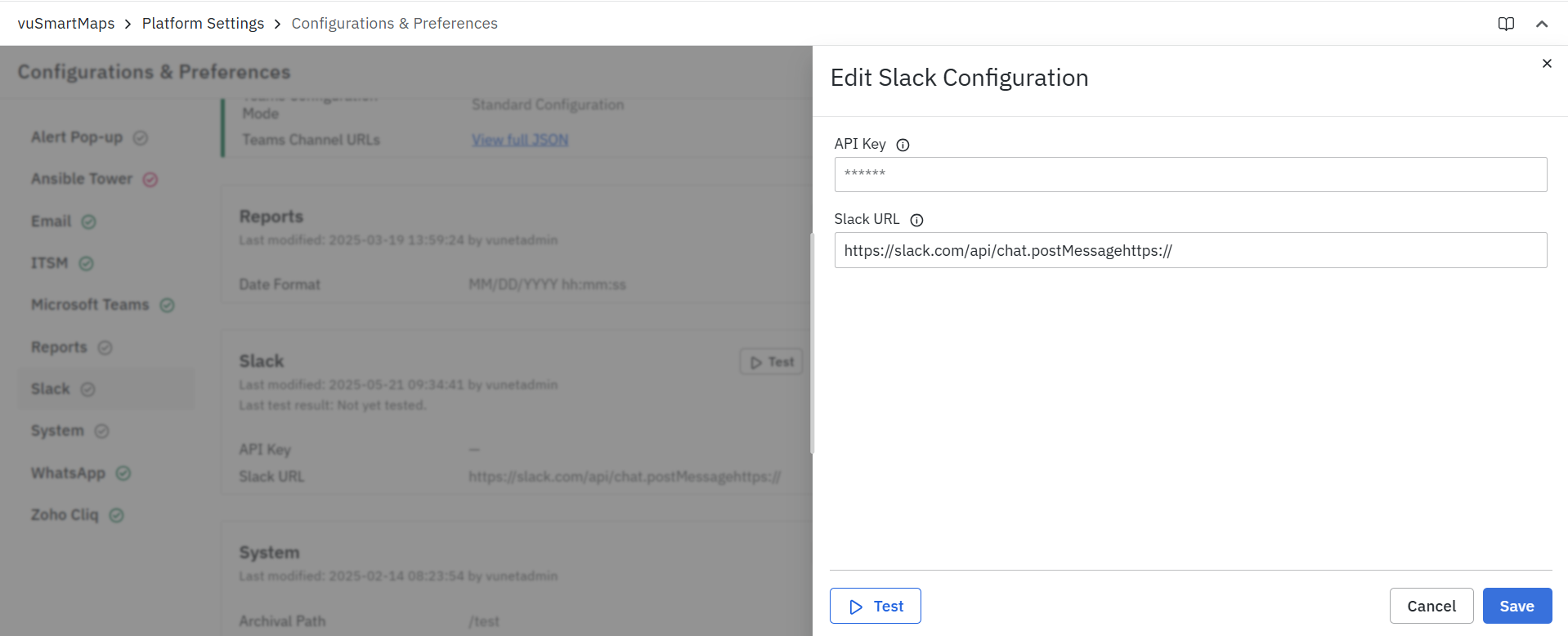Click the Slack URL info icon
This screenshot has height=636, width=1568.
coord(916,220)
